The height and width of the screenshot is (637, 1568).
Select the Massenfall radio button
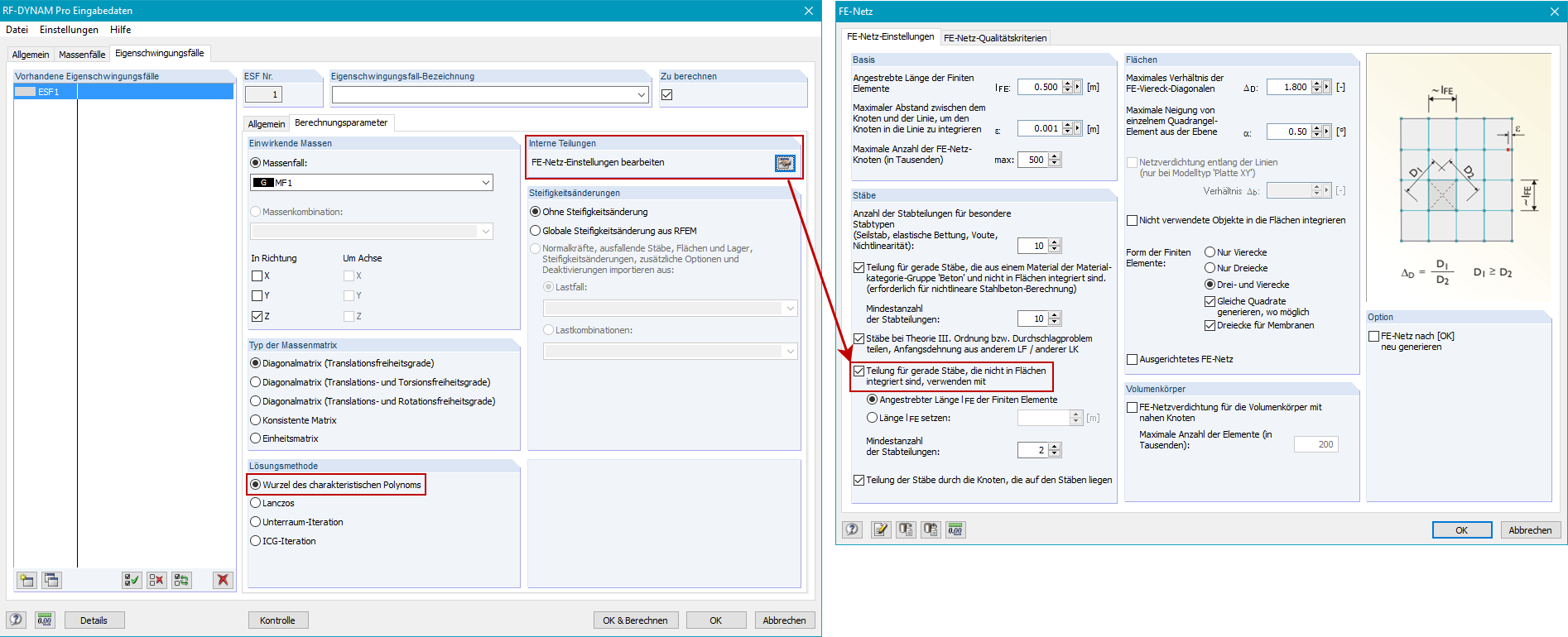point(256,163)
